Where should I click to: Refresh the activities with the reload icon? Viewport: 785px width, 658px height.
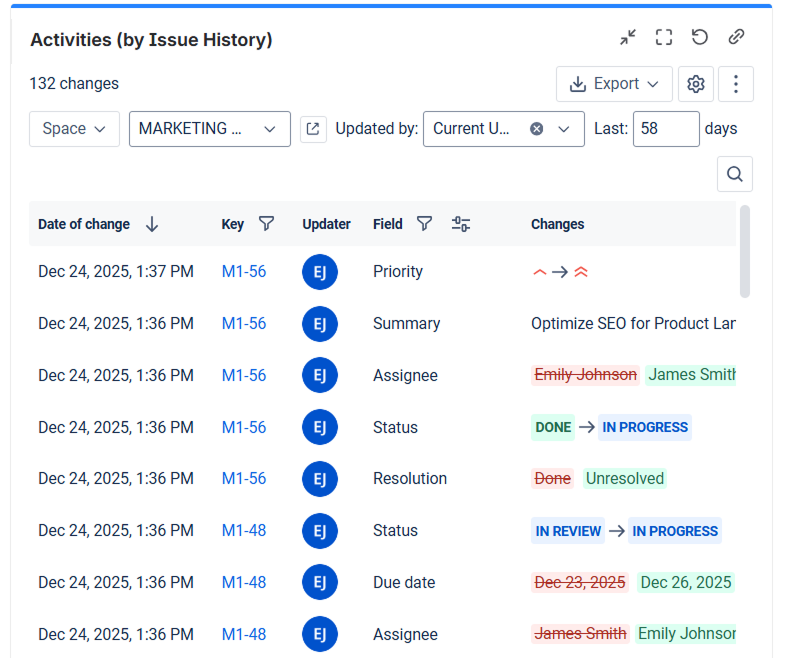[x=700, y=38]
